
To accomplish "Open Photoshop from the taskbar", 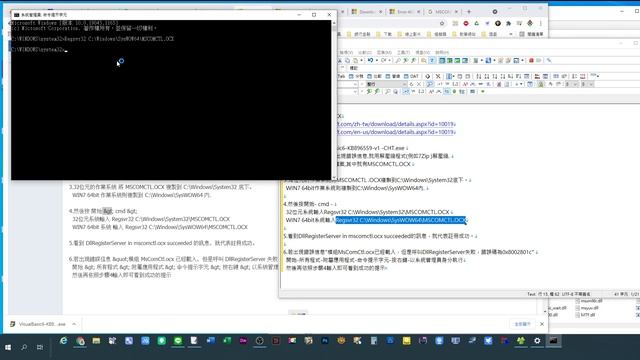I will 325,341.
